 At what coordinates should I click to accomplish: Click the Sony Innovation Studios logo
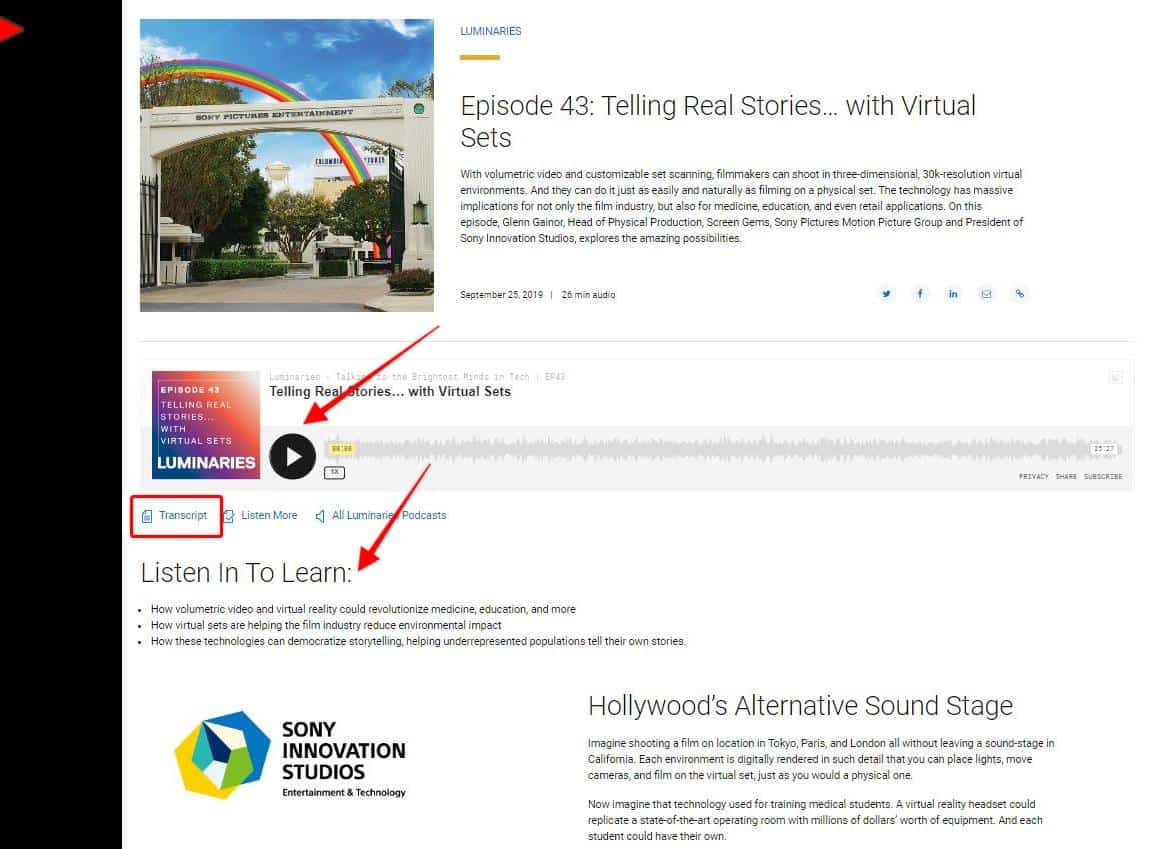tap(289, 755)
